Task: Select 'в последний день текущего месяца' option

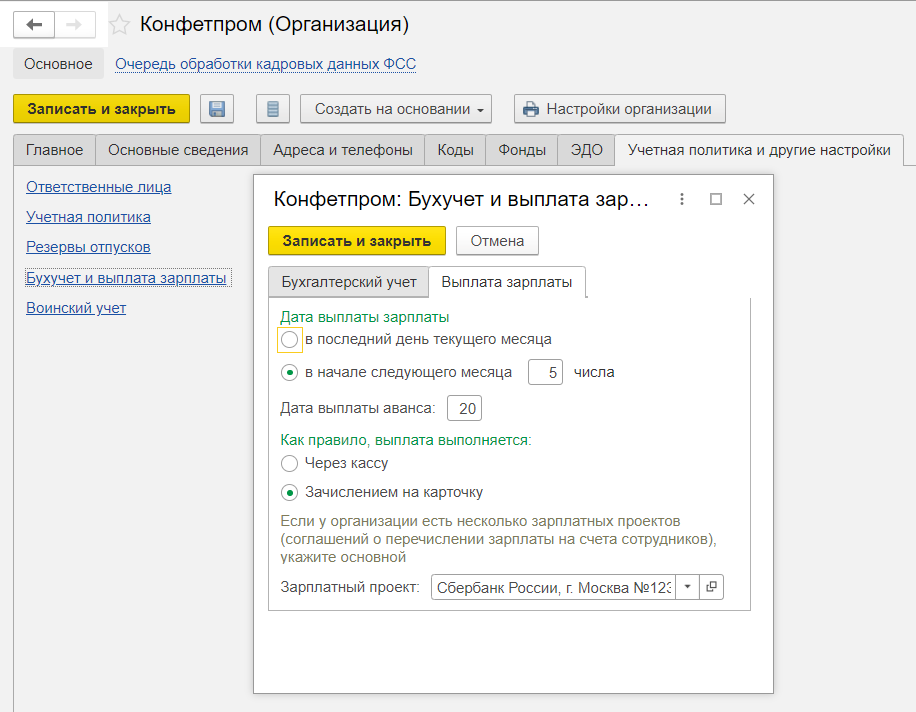Action: point(289,339)
